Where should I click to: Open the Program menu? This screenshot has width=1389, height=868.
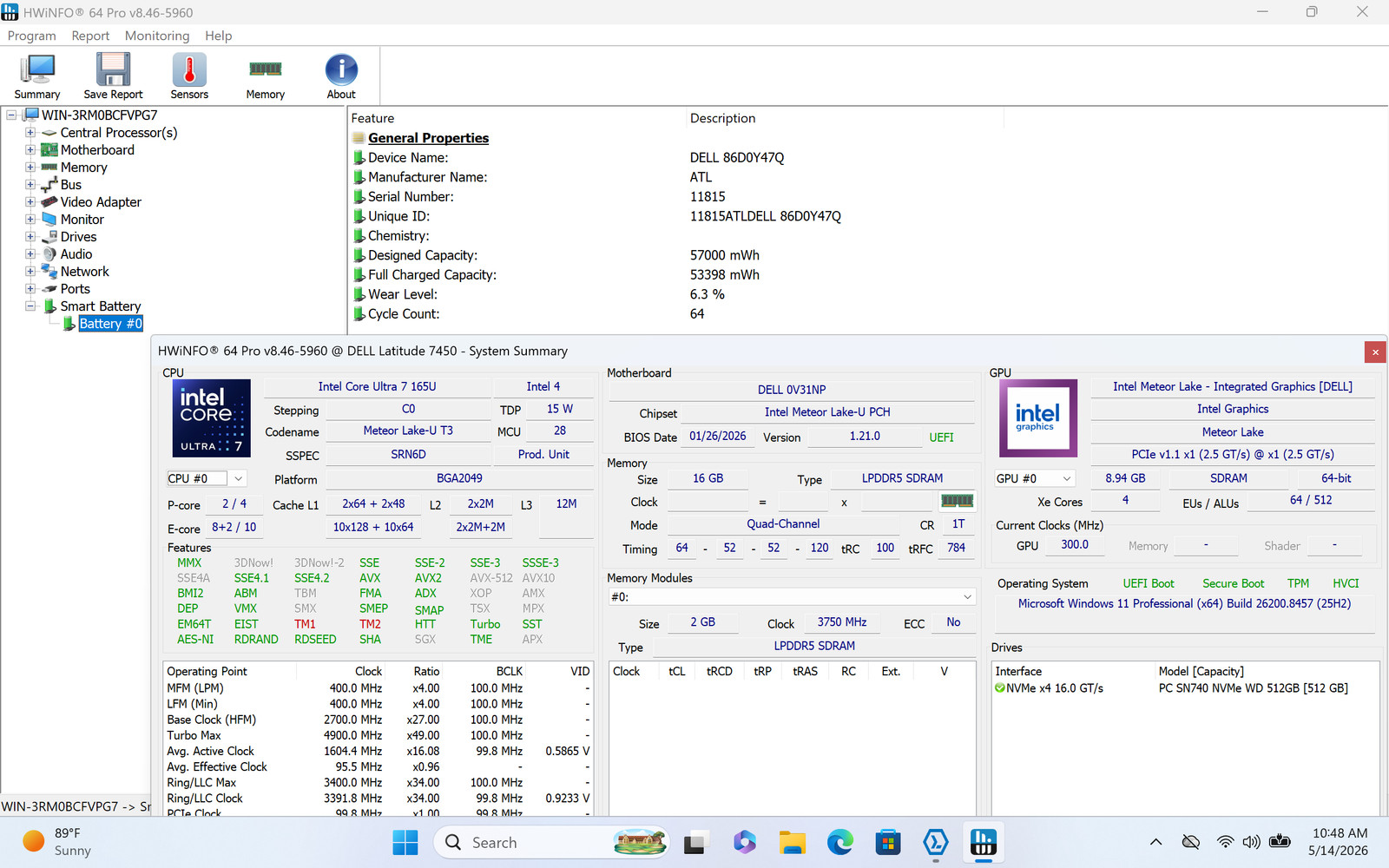pyautogui.click(x=31, y=36)
